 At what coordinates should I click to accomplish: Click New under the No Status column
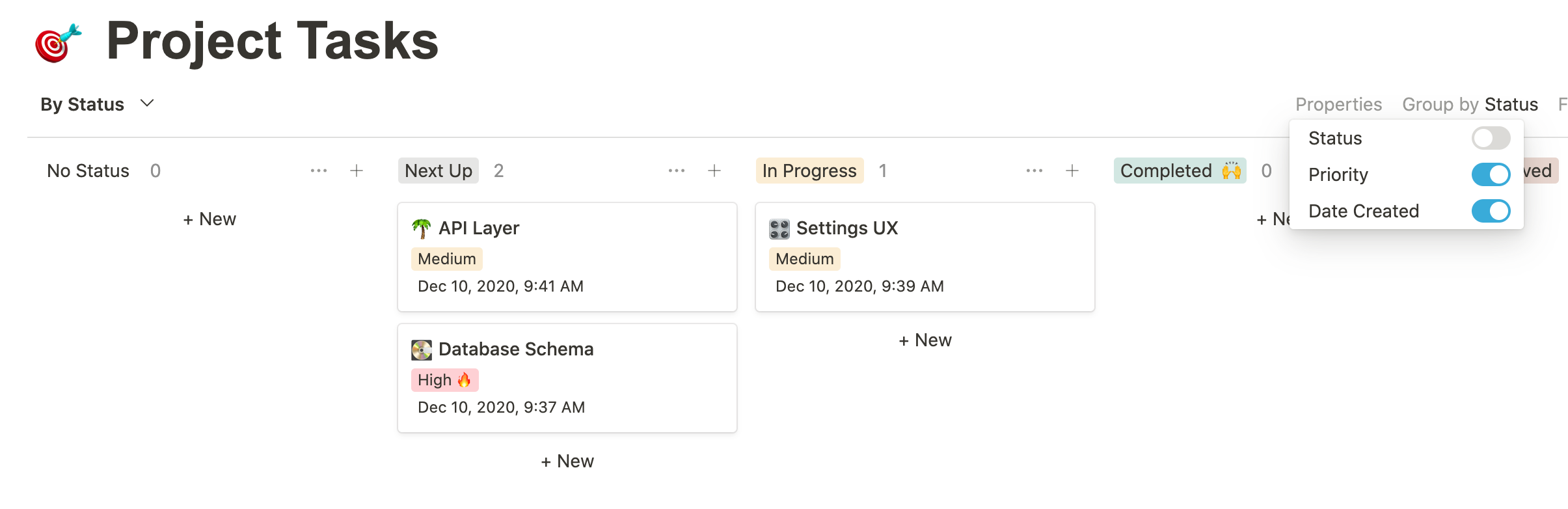[210, 219]
